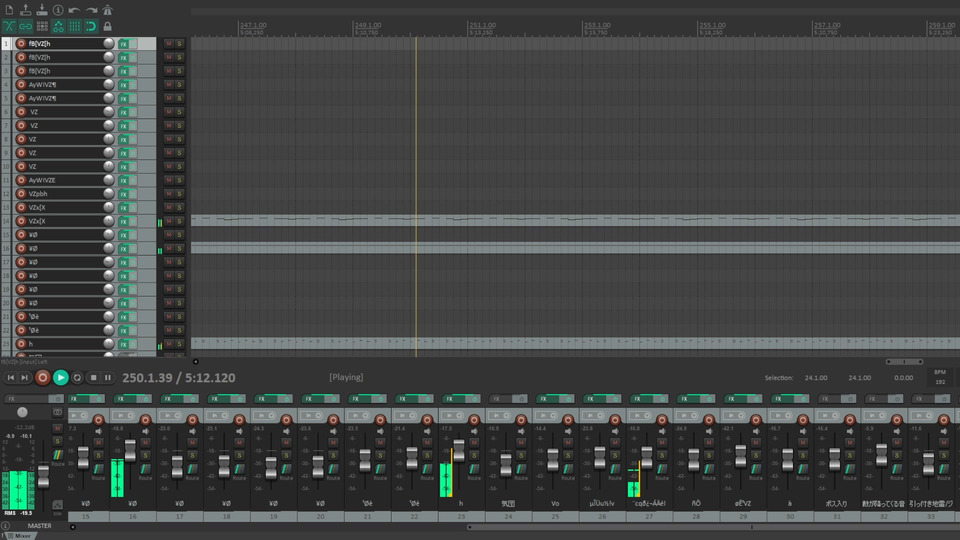960x540 pixels.
Task: Switch to the Mixer tab
Action: [x=19, y=536]
